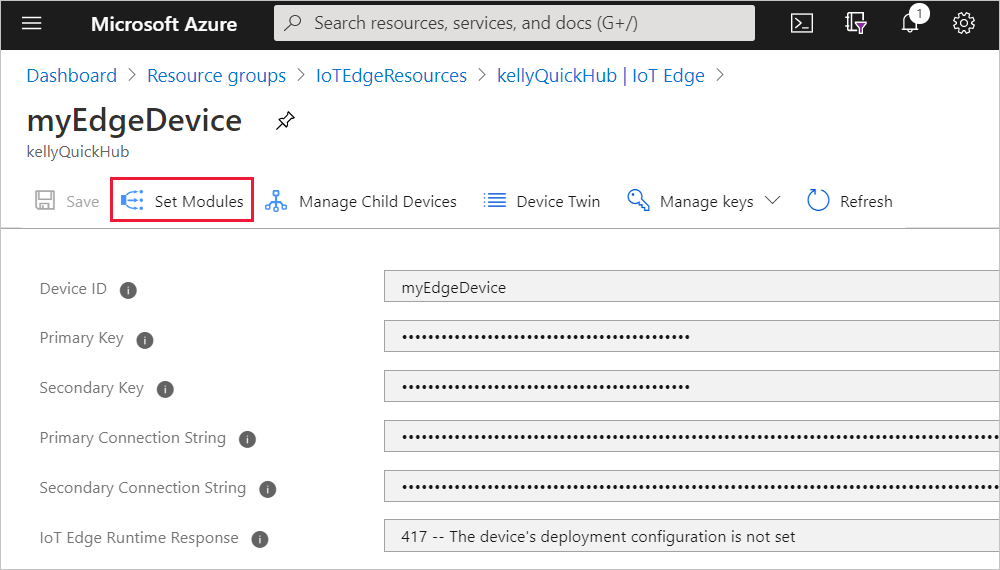
Task: Open the hamburger portal menu
Action: click(x=32, y=23)
